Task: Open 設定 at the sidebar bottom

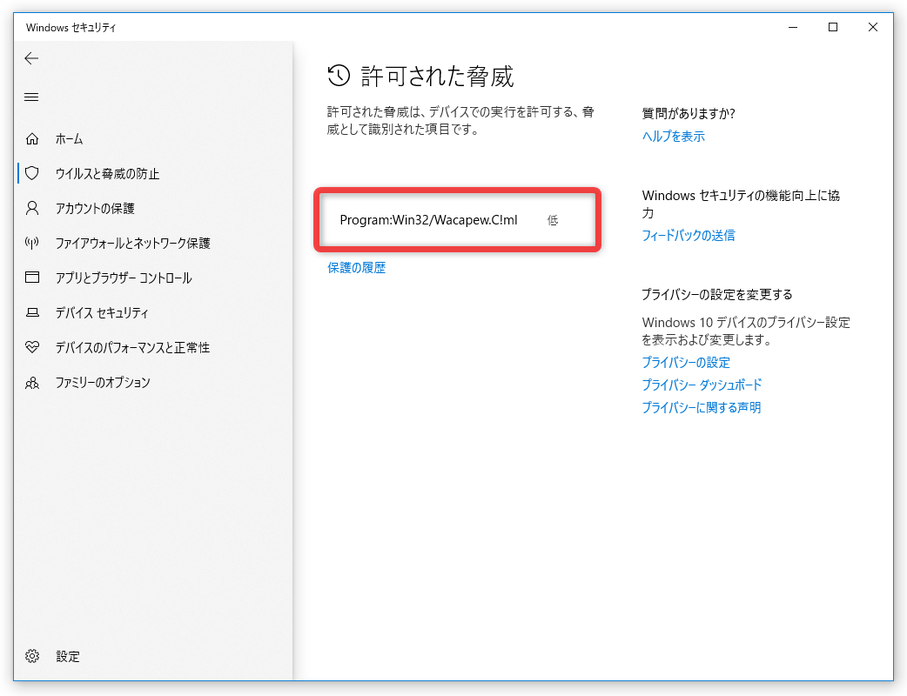Action: coord(68,656)
